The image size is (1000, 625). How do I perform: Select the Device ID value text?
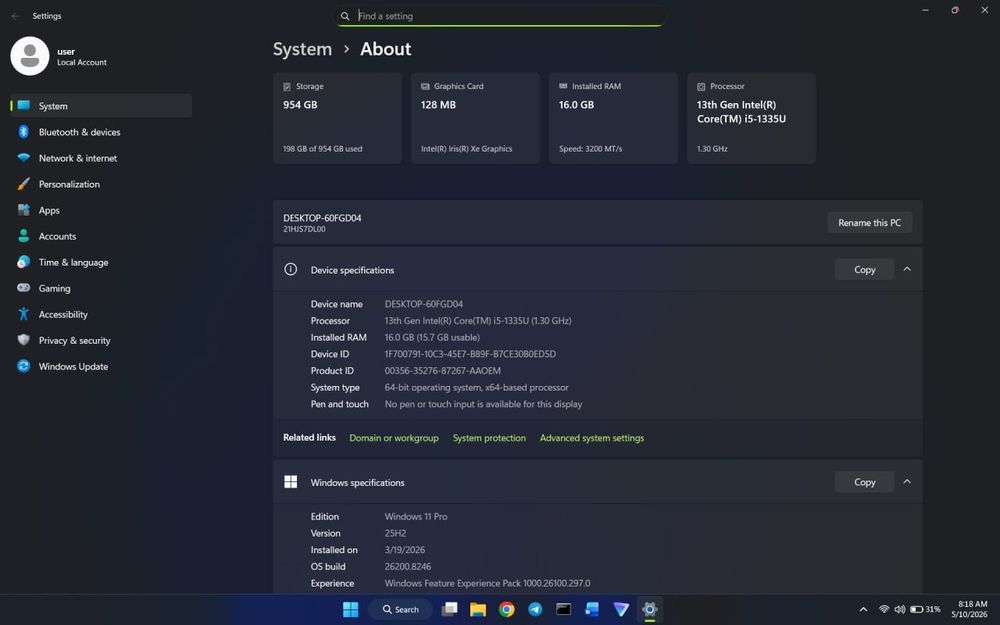(470, 354)
